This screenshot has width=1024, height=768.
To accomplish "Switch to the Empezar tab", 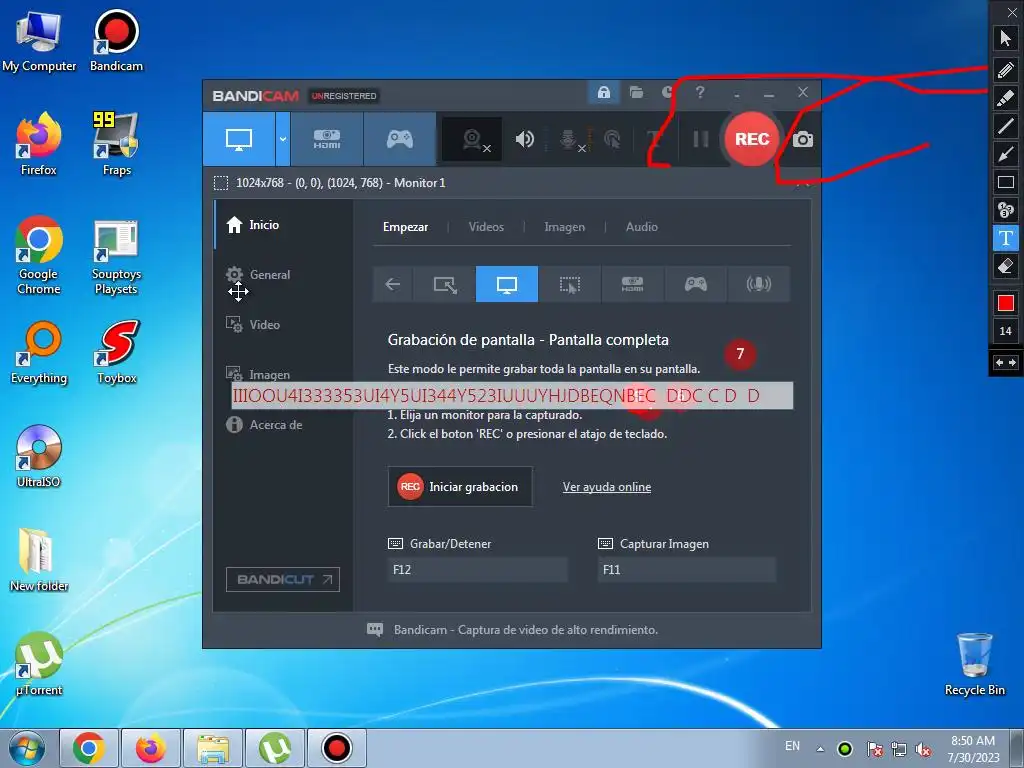I will tap(406, 227).
